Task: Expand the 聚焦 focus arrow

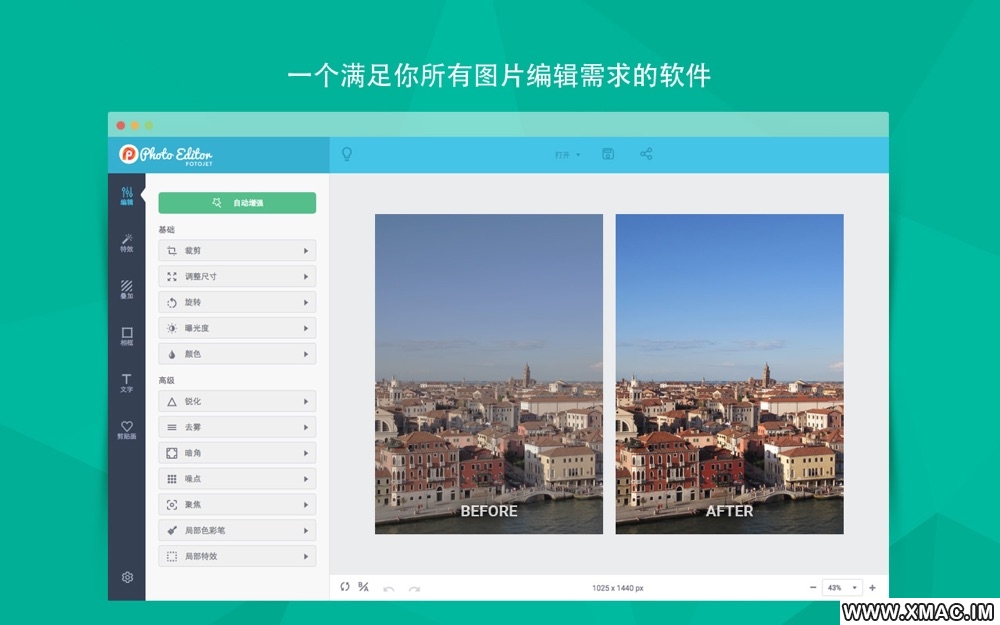Action: pos(306,505)
